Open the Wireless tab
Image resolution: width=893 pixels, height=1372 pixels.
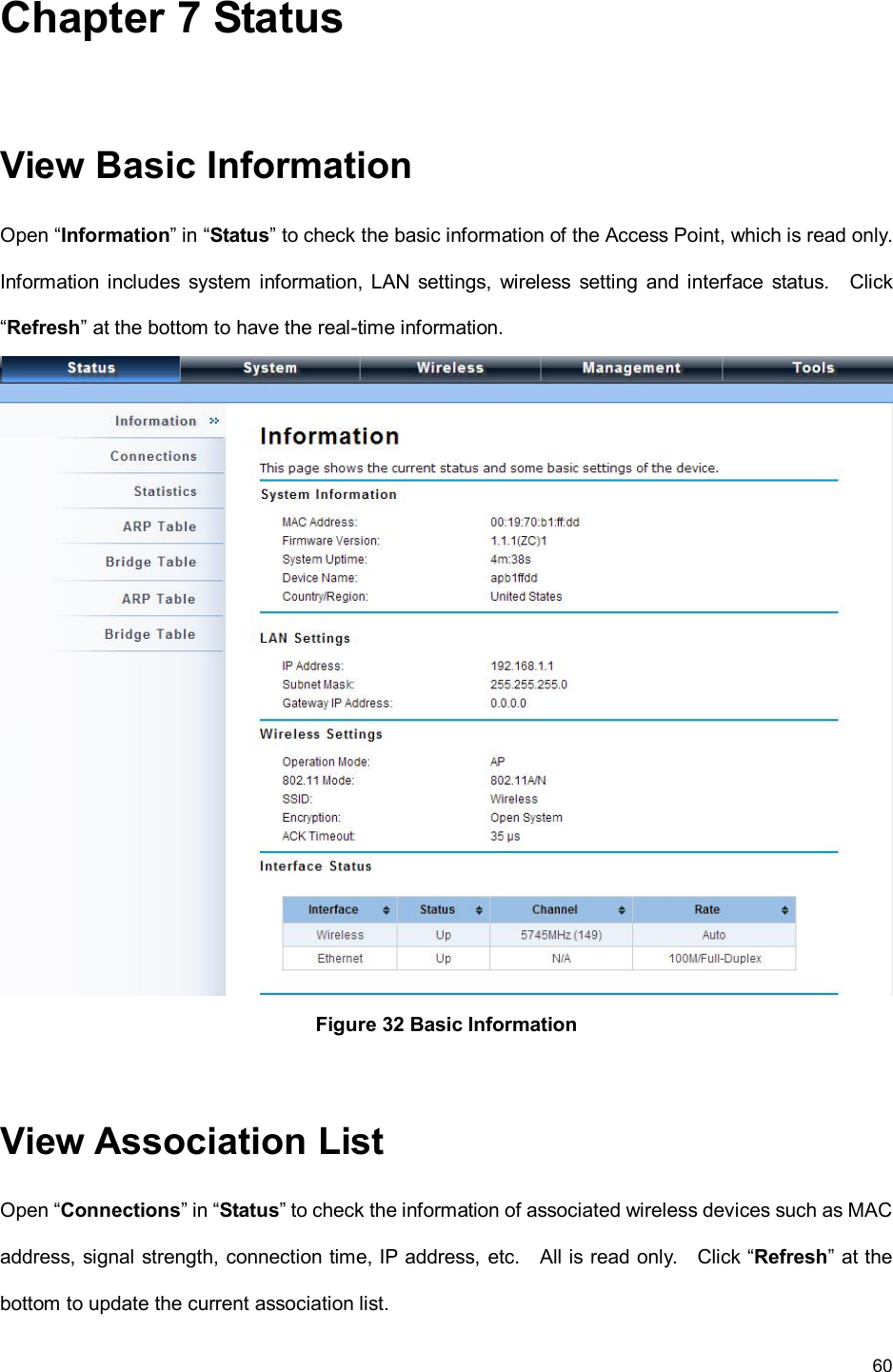click(x=450, y=368)
